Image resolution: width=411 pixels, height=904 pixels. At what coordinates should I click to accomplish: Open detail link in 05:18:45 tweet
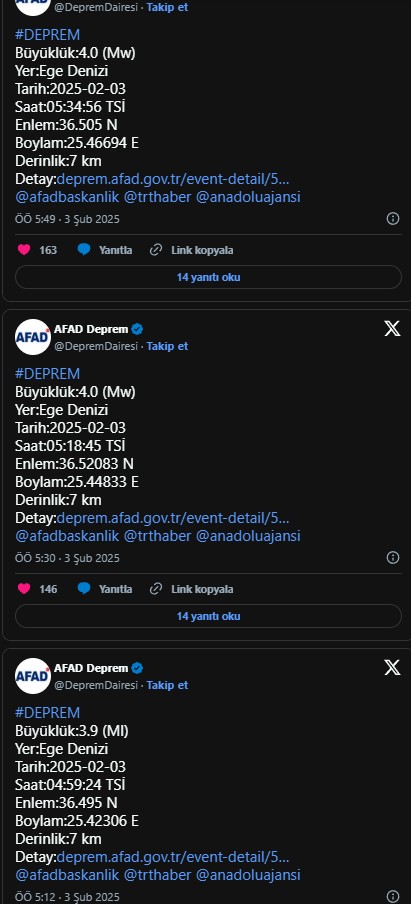[173, 518]
